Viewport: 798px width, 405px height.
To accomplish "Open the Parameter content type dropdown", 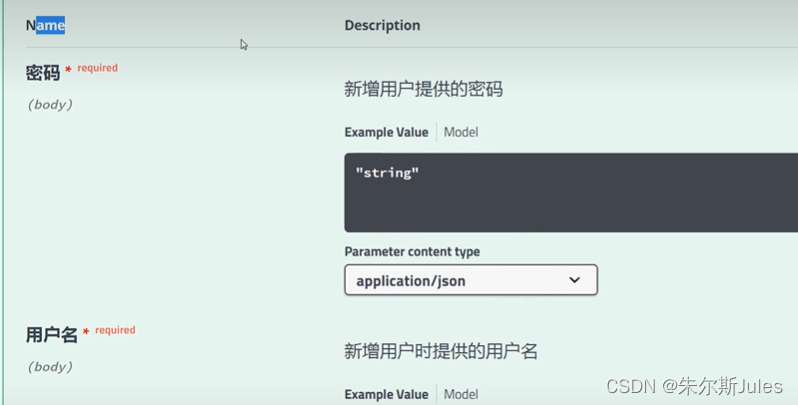I will pos(471,280).
